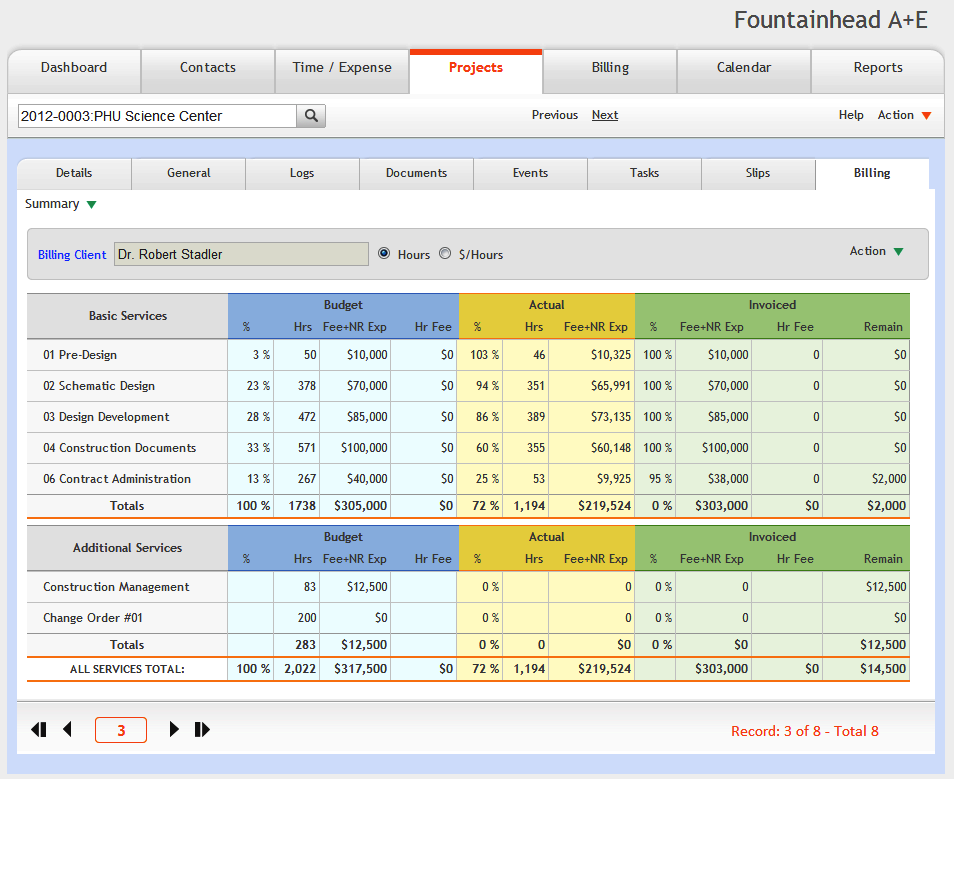Expand the Summary dropdown arrow

coord(91,205)
